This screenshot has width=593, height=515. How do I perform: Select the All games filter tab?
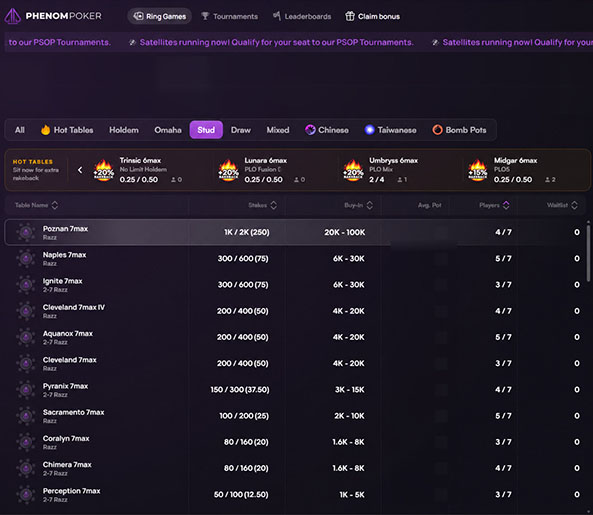[20, 130]
